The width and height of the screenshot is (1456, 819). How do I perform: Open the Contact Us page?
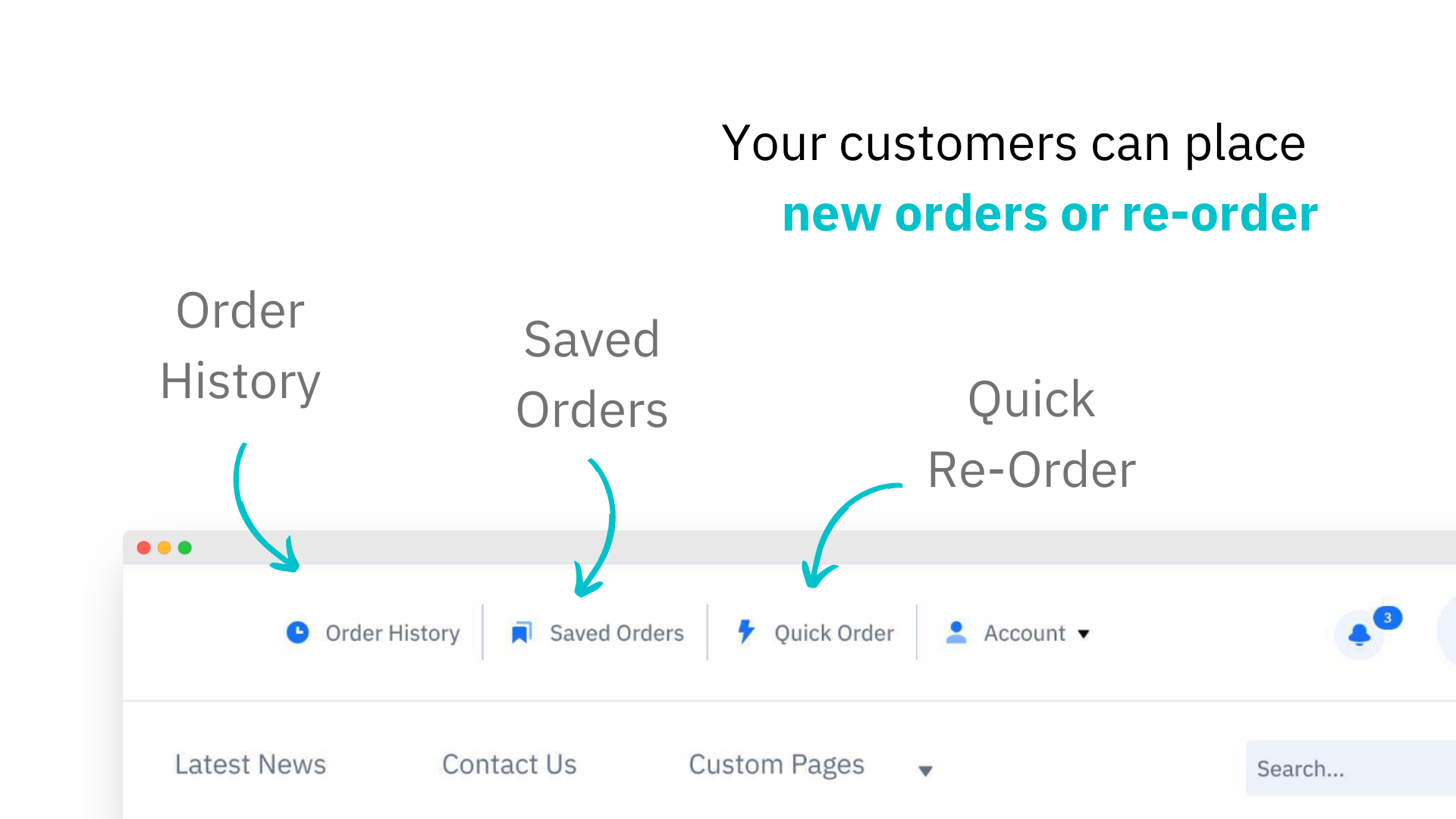509,764
